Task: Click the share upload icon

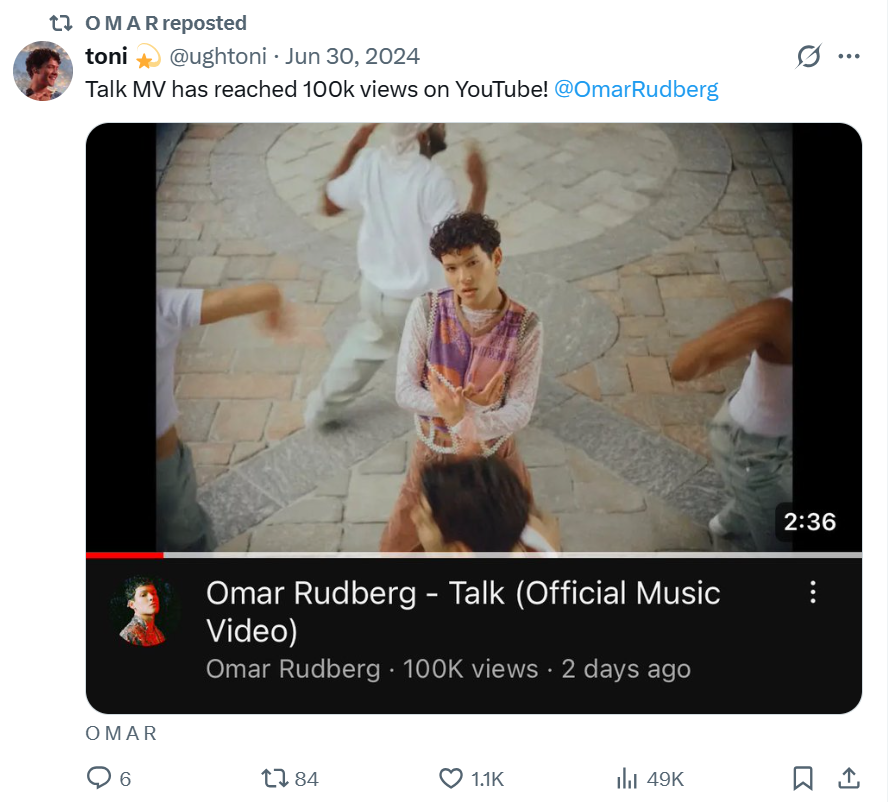Action: pyautogui.click(x=848, y=778)
